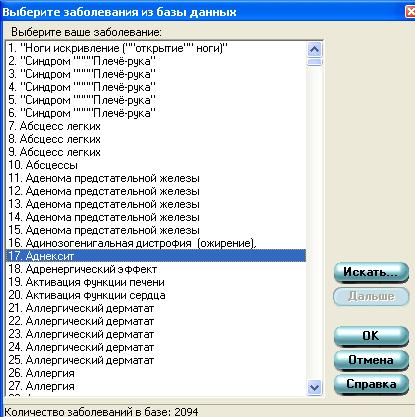Click the scrollbar down arrow
This screenshot has width=415, height=417.
point(315,388)
